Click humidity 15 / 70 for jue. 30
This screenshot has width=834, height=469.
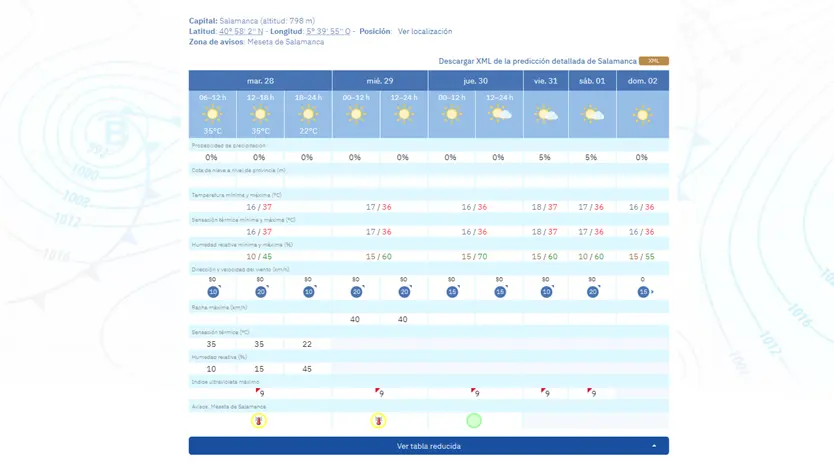click(474, 256)
